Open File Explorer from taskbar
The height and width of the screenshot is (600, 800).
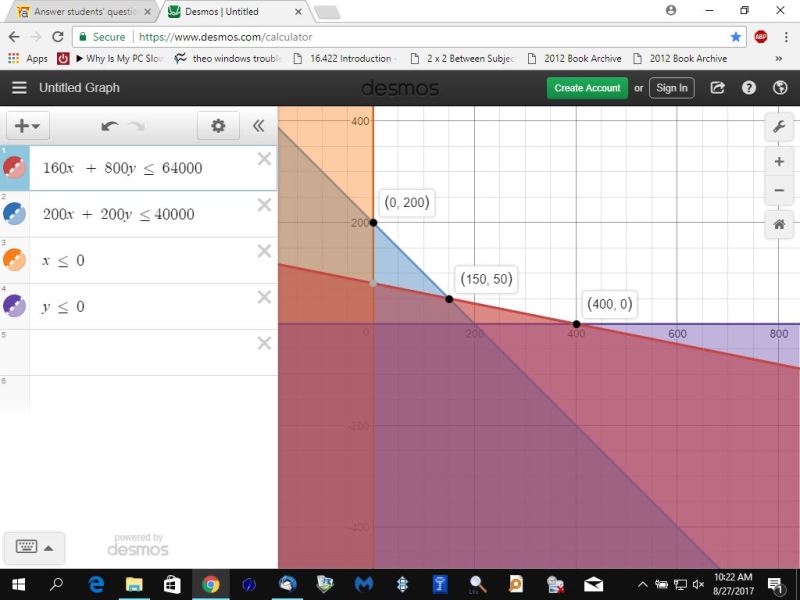tap(134, 585)
